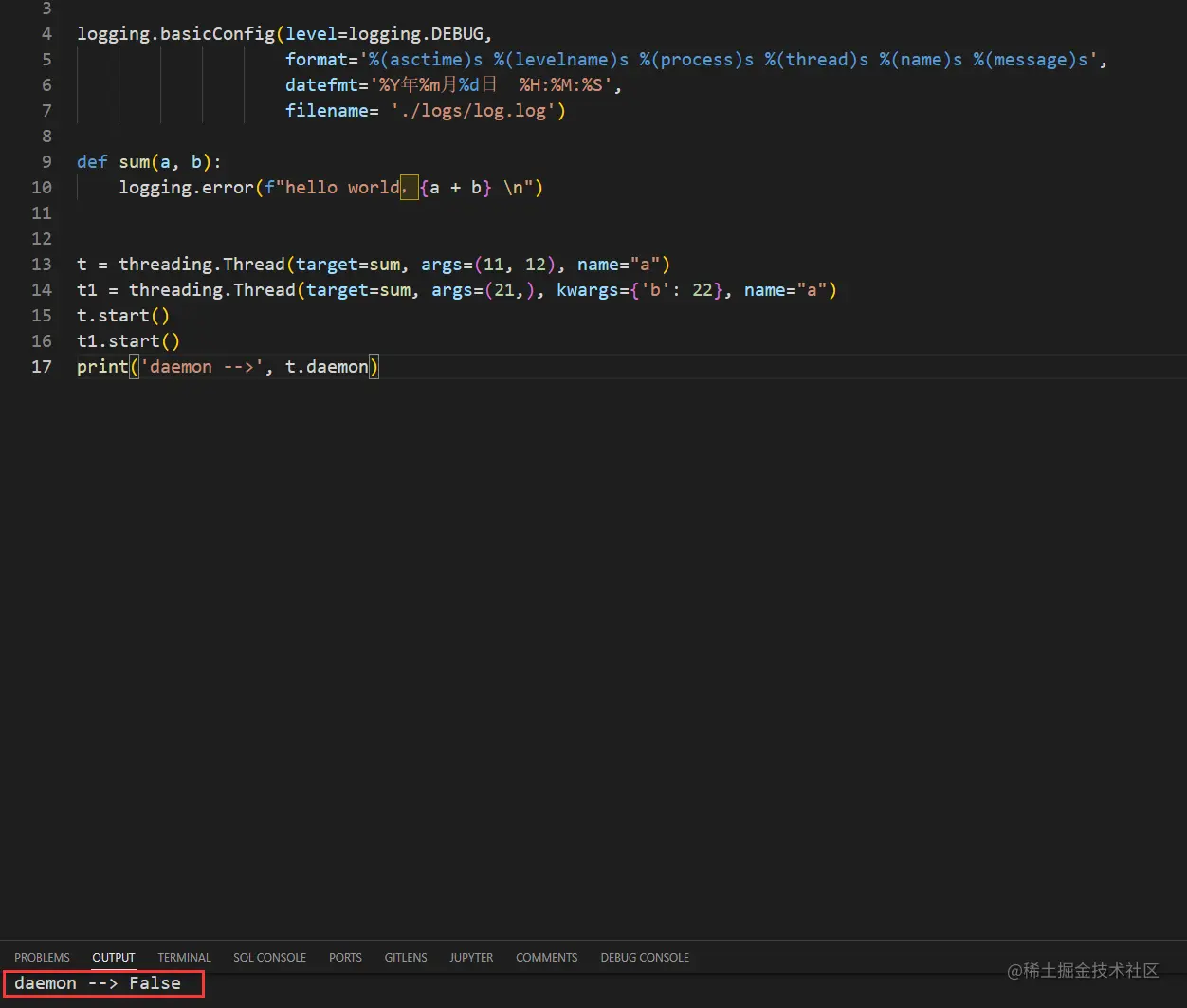Open the TERMINAL tab
This screenshot has height=1008, width=1187.
[x=184, y=957]
